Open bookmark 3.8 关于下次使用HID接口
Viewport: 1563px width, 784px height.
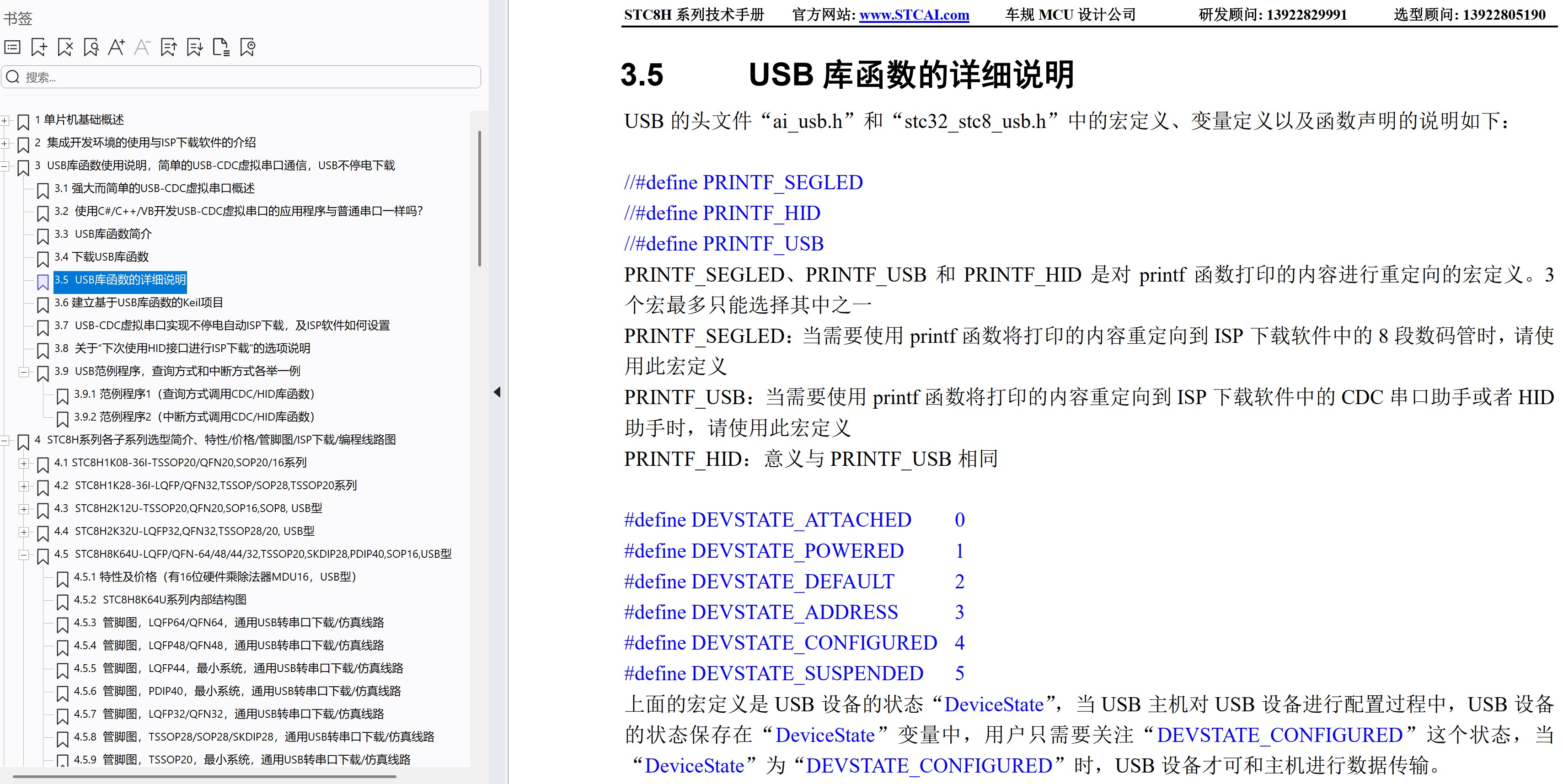point(182,348)
